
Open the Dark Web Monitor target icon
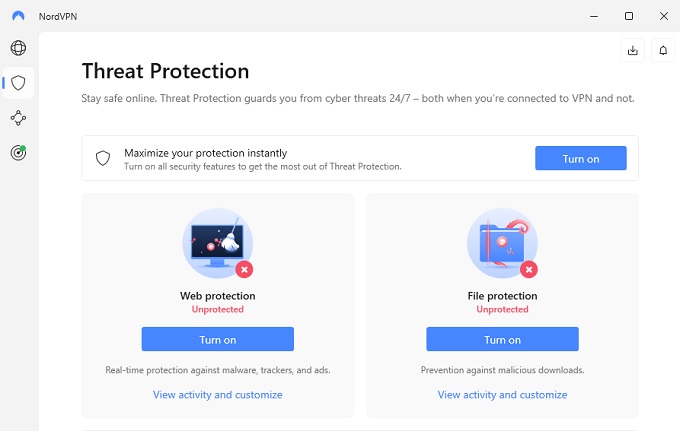pos(18,153)
